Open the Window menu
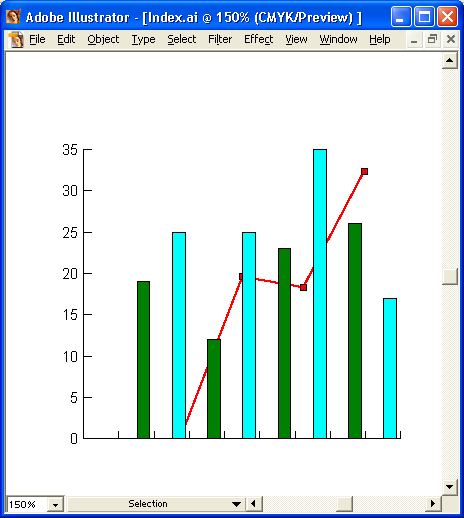 (338, 40)
